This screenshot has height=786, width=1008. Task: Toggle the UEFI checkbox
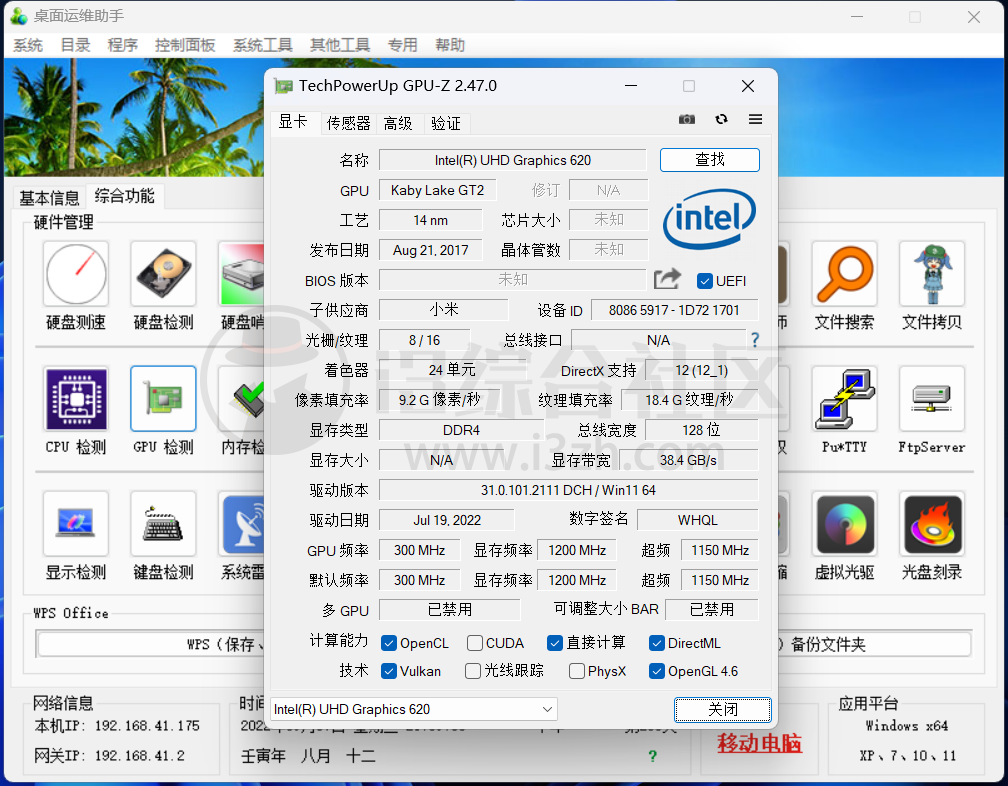point(705,281)
